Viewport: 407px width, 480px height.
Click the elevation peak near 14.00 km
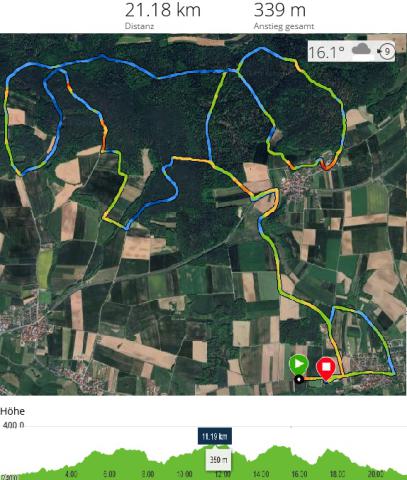coord(275,447)
